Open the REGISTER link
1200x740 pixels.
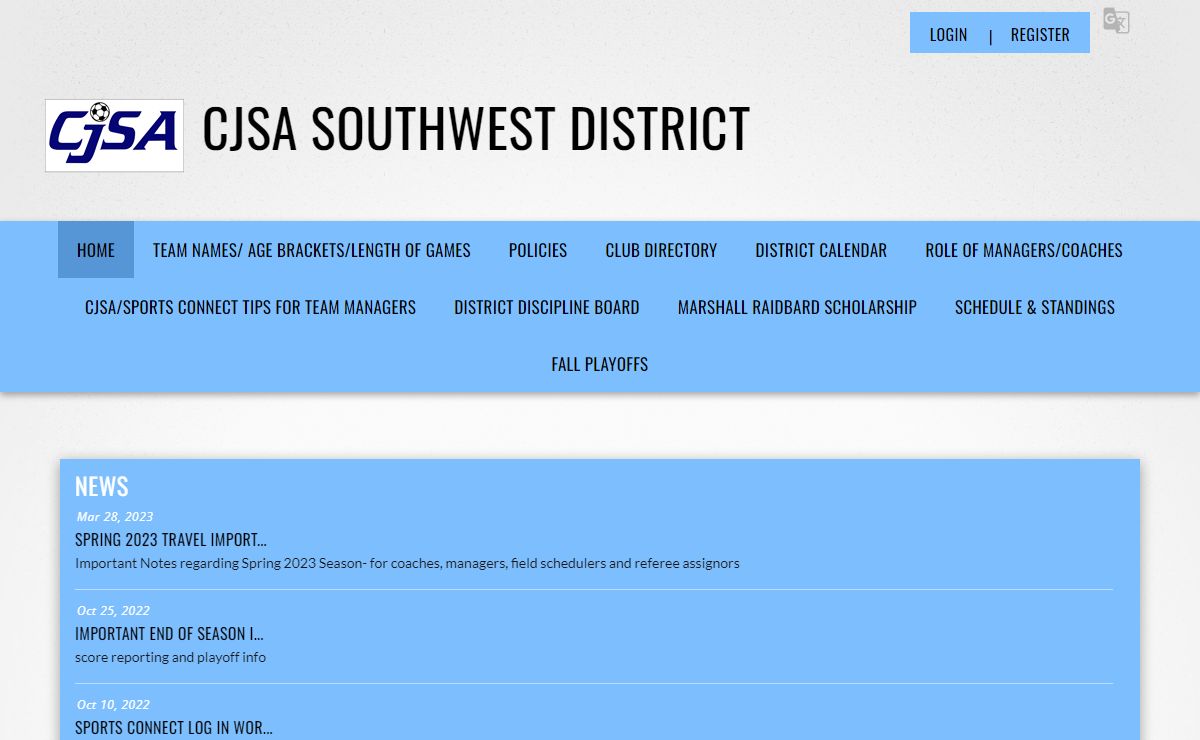pyautogui.click(x=1040, y=34)
